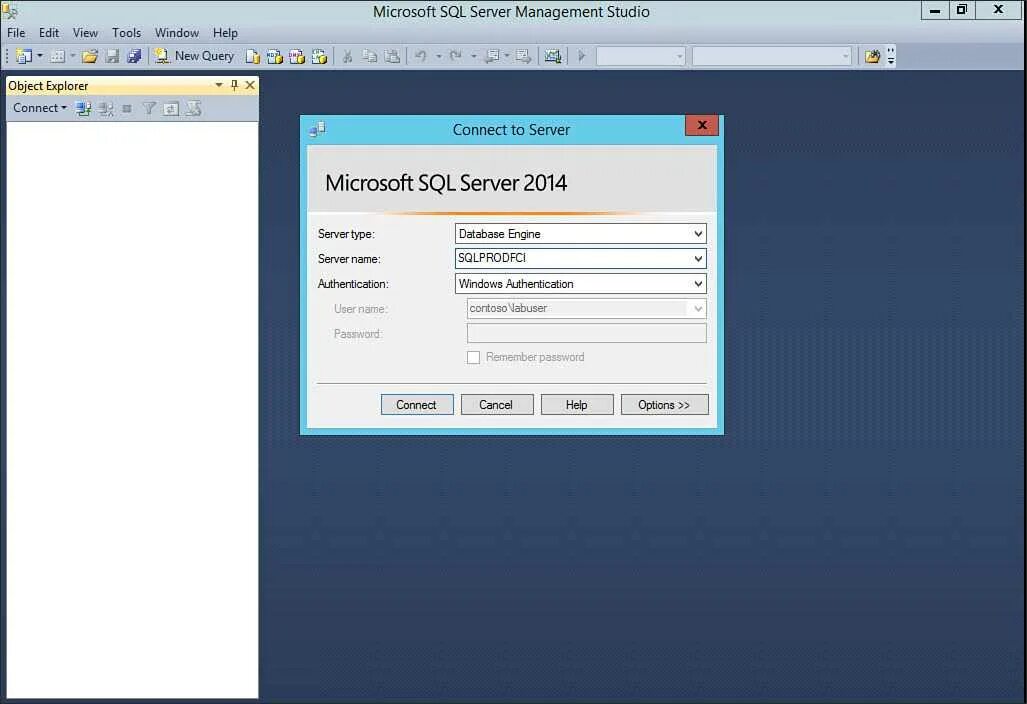The height and width of the screenshot is (704, 1027).
Task: Close the Object Explorer panel
Action: click(x=250, y=85)
